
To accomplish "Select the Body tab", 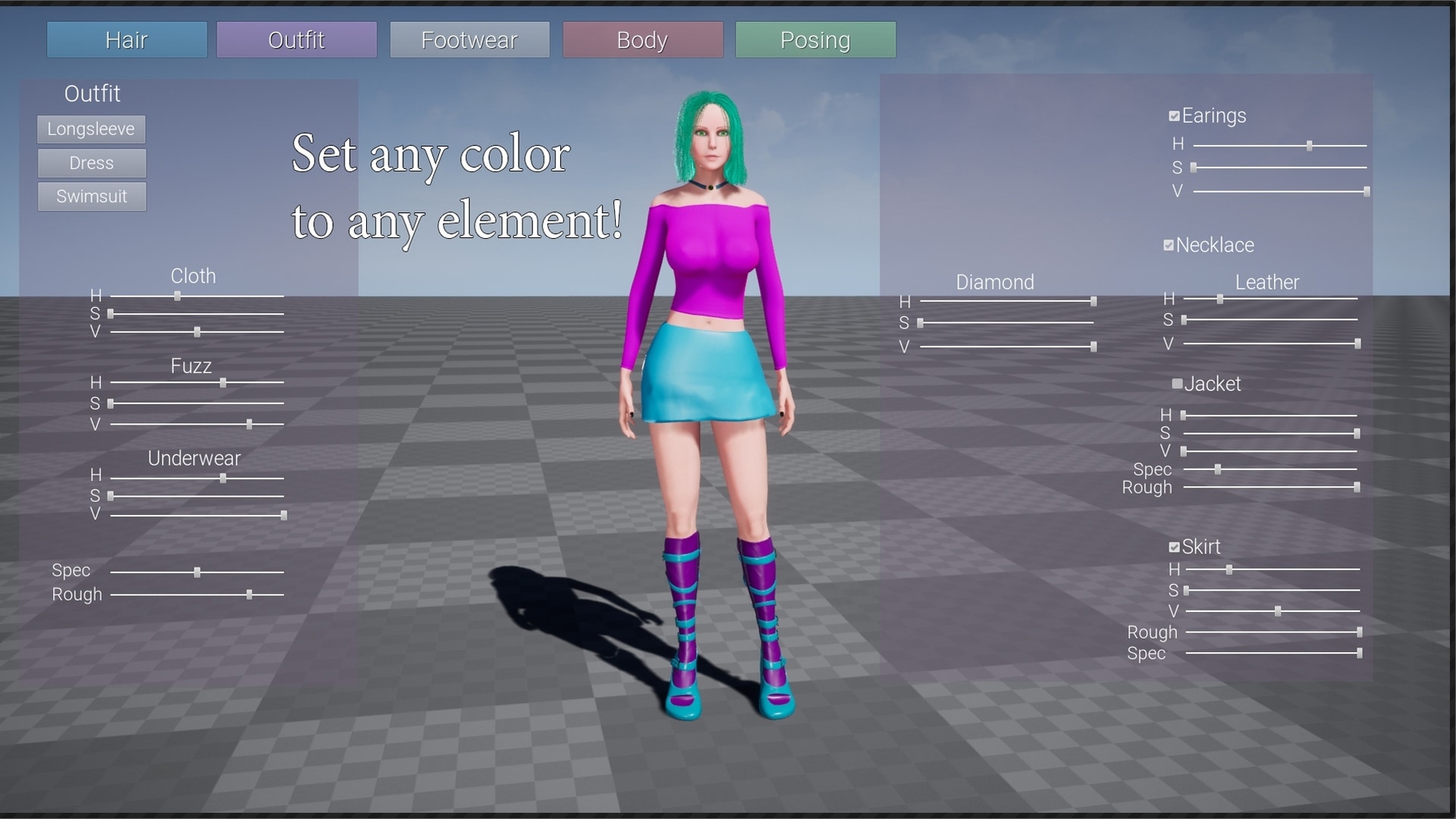I will click(x=642, y=39).
